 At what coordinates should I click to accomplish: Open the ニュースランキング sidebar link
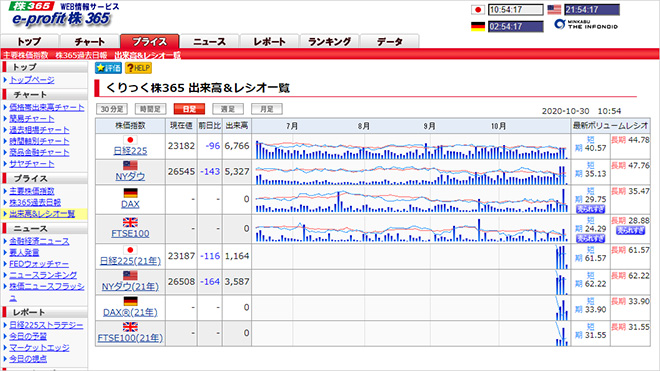pos(43,275)
